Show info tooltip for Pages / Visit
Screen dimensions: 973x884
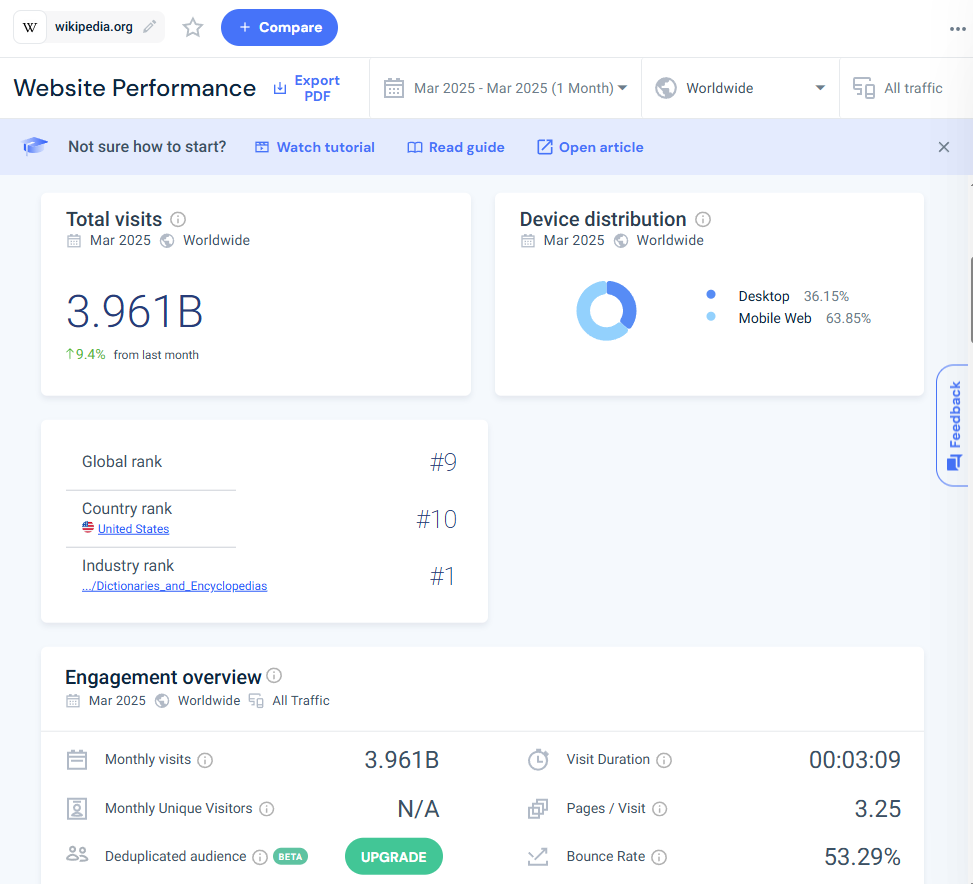[x=660, y=809]
